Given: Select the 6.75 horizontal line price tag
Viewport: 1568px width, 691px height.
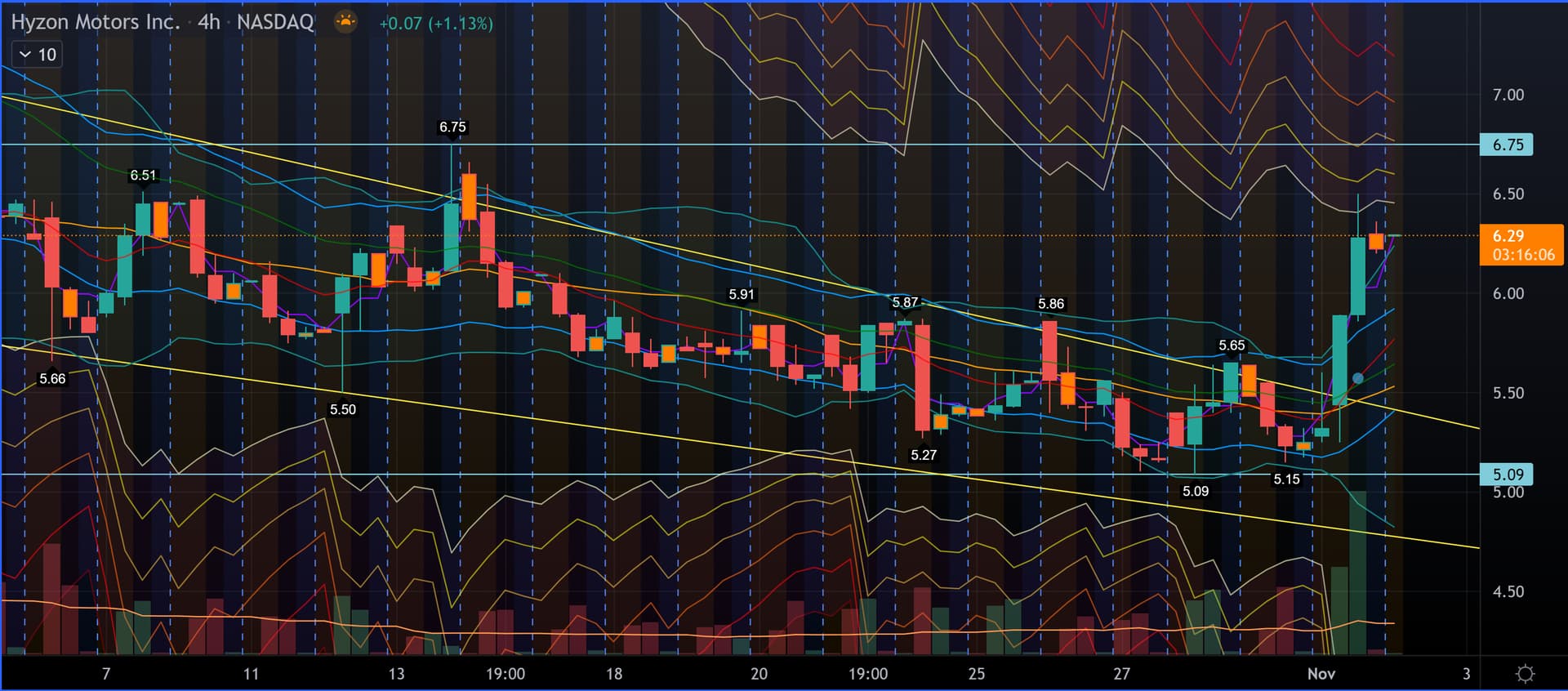Looking at the screenshot, I should click(x=1507, y=145).
